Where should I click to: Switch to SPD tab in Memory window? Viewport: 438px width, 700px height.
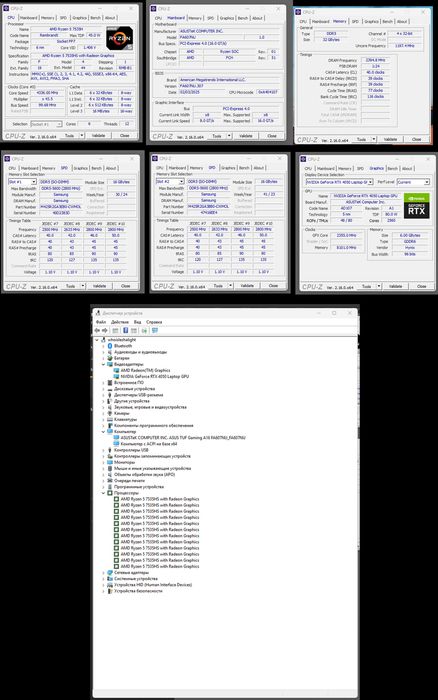point(355,21)
